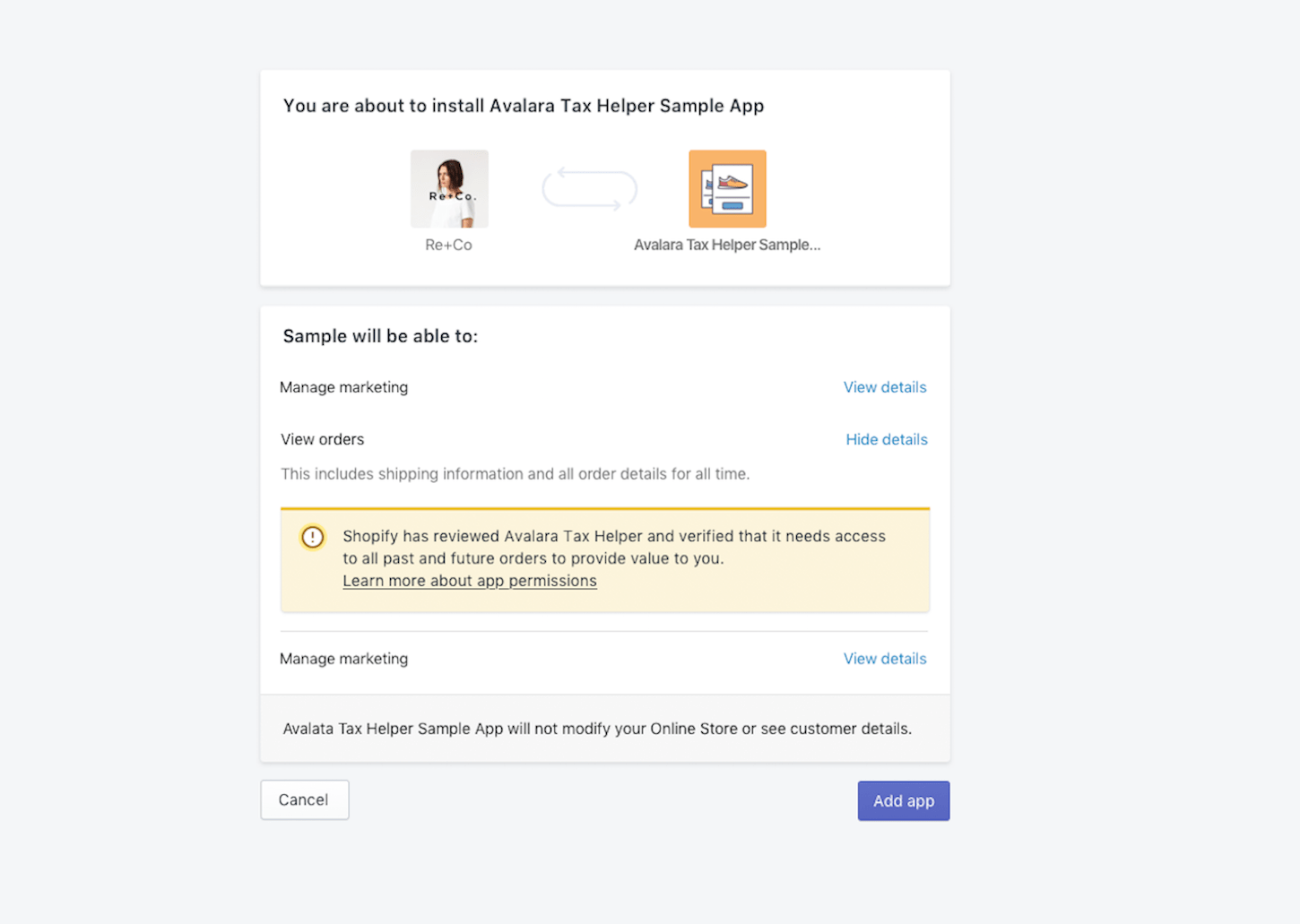
Task: Click the sync arrows icon between logos
Action: [589, 189]
